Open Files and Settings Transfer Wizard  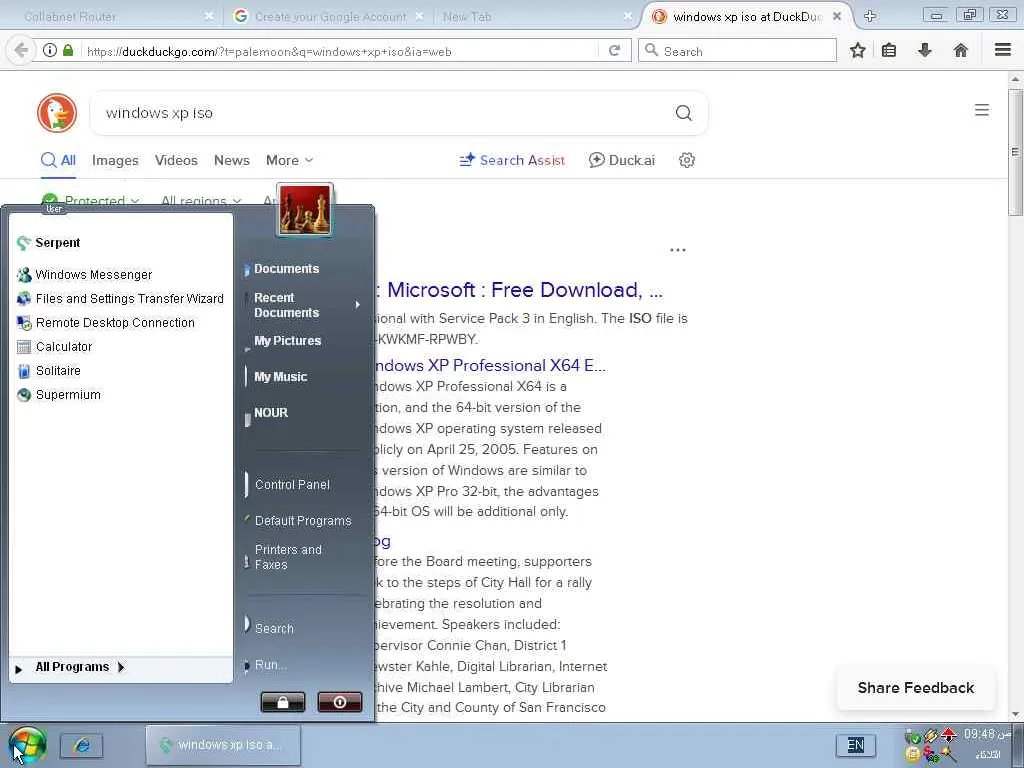[x=120, y=299]
